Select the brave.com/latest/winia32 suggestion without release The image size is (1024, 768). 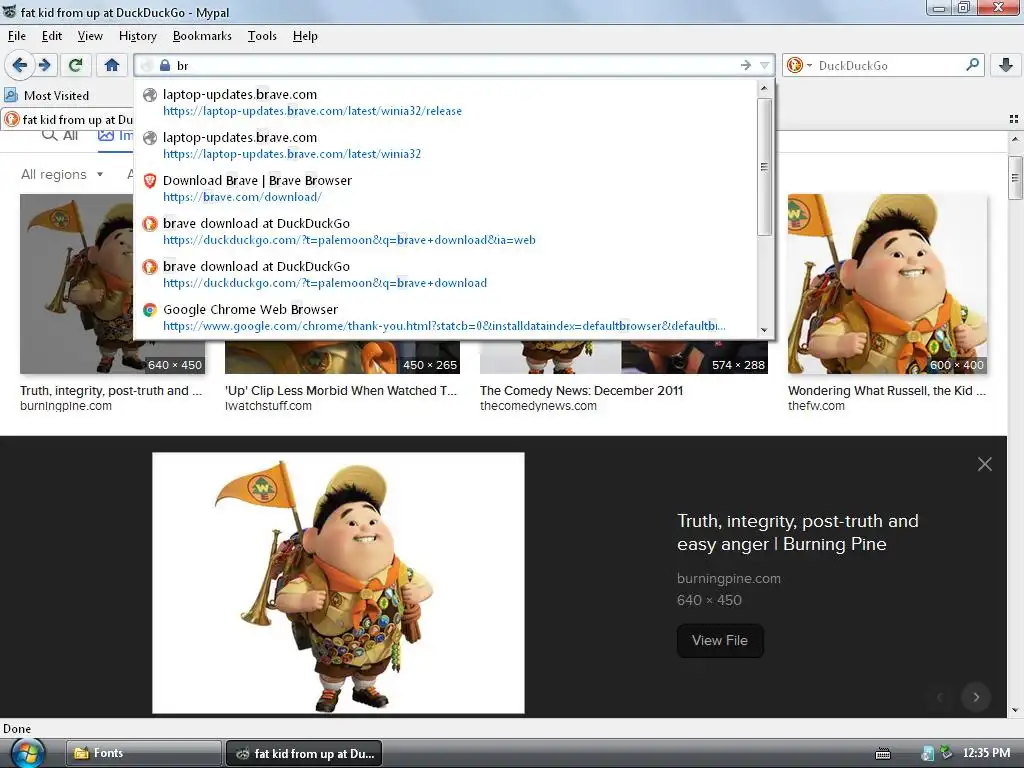pyautogui.click(x=445, y=146)
